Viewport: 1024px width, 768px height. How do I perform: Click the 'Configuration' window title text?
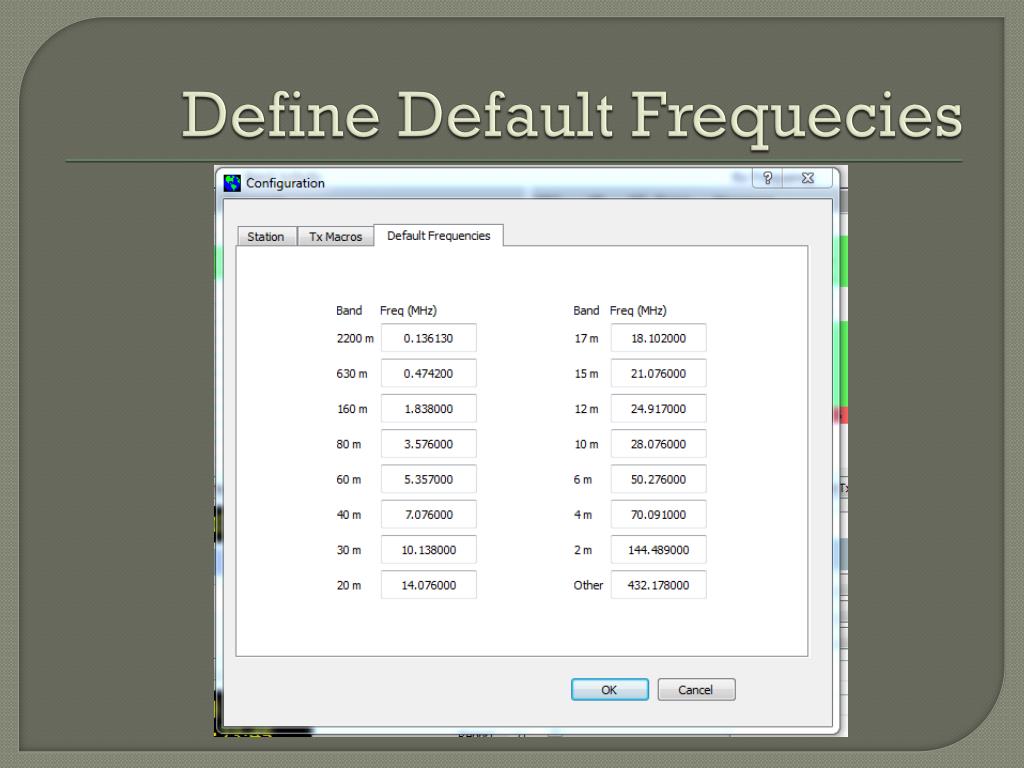point(285,183)
